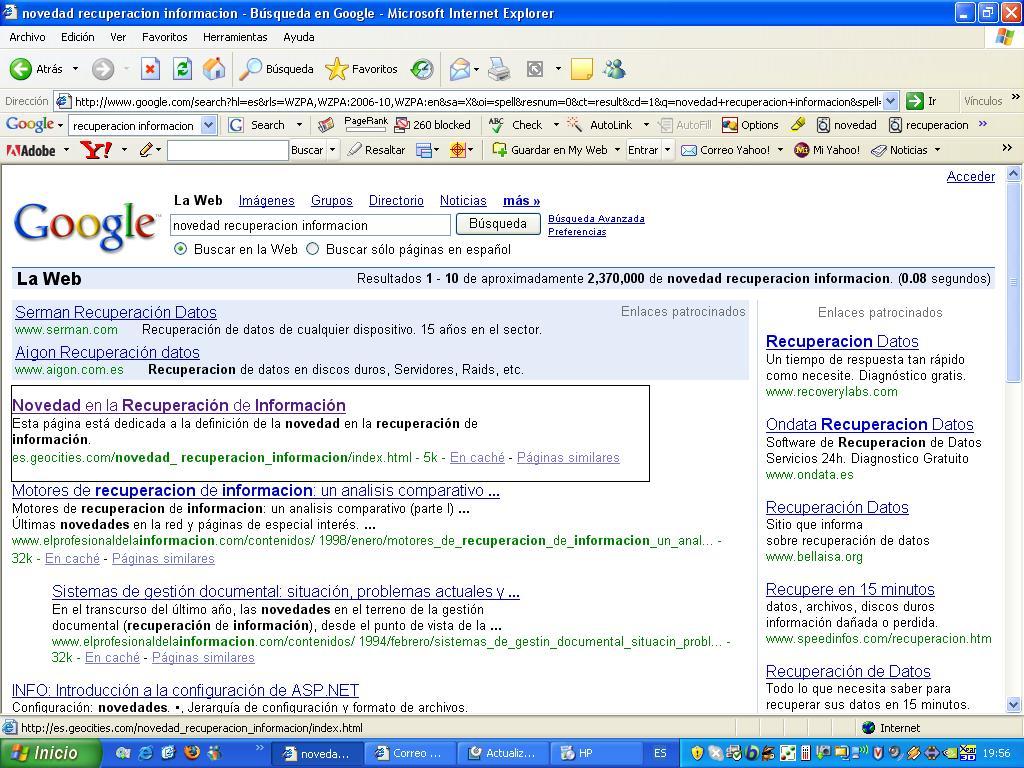The width and height of the screenshot is (1024, 768).
Task: Refresh the page with green arrows icon
Action: (x=182, y=69)
